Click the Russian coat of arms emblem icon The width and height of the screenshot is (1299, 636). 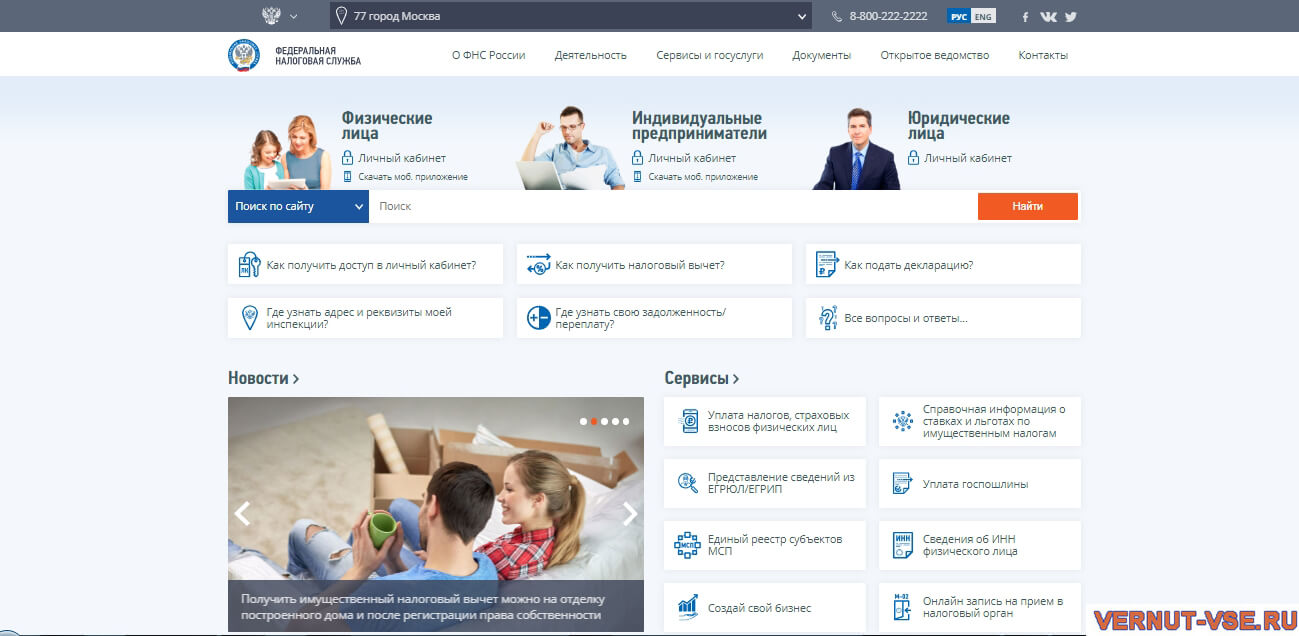click(271, 16)
